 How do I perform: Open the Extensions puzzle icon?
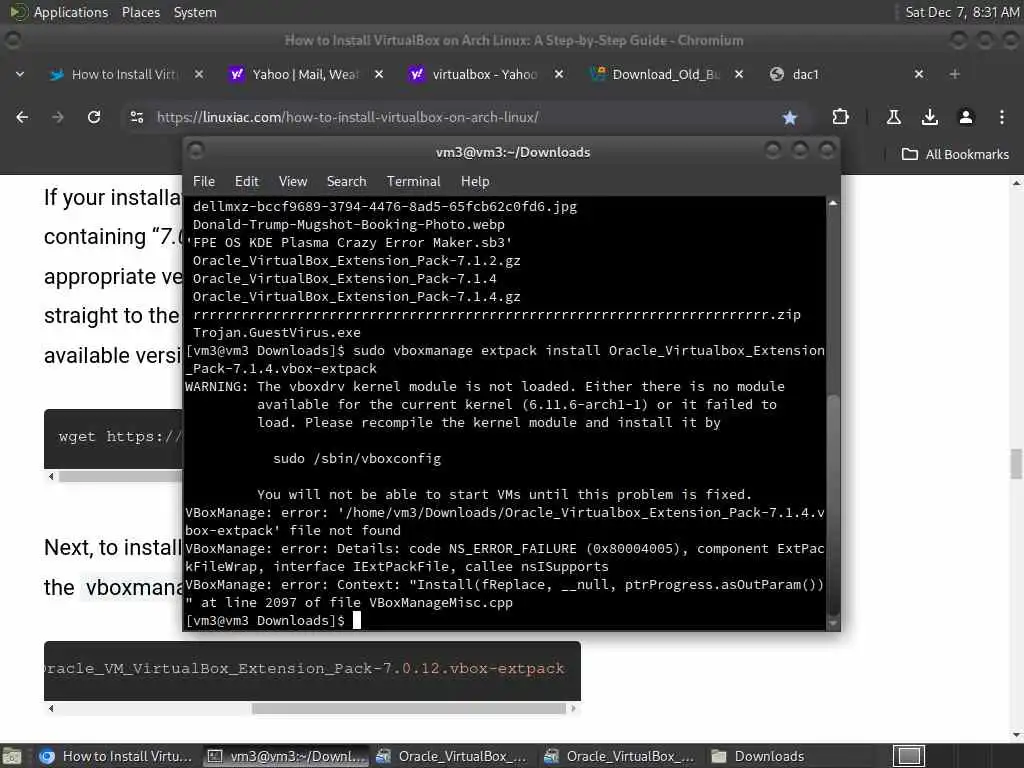[840, 118]
